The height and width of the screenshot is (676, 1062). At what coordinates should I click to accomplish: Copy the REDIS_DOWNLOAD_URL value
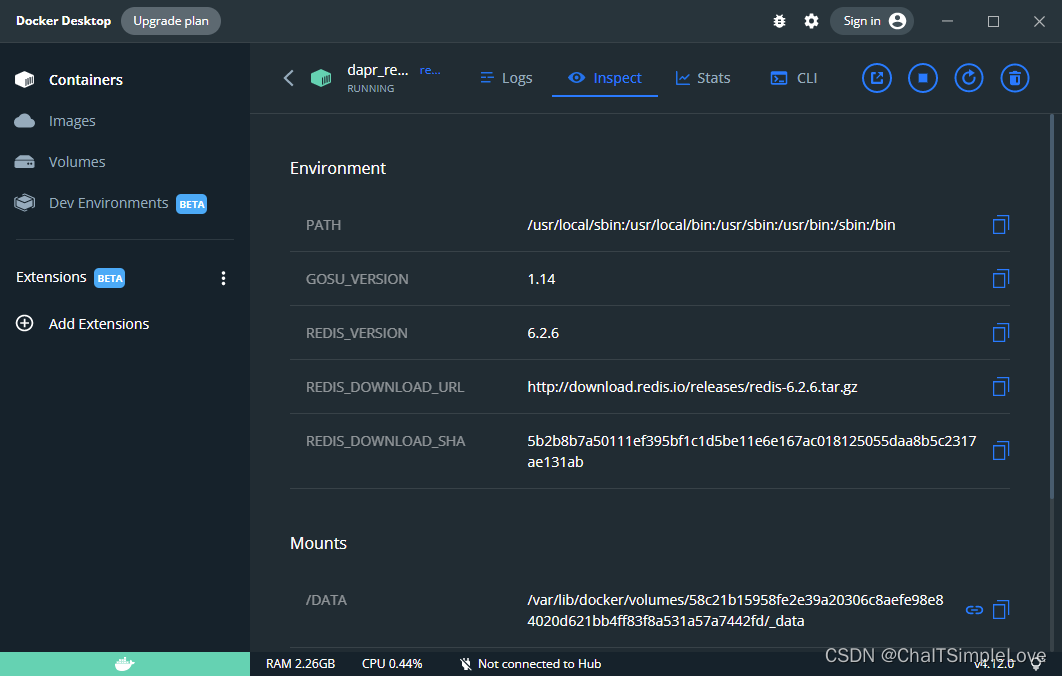point(1001,387)
